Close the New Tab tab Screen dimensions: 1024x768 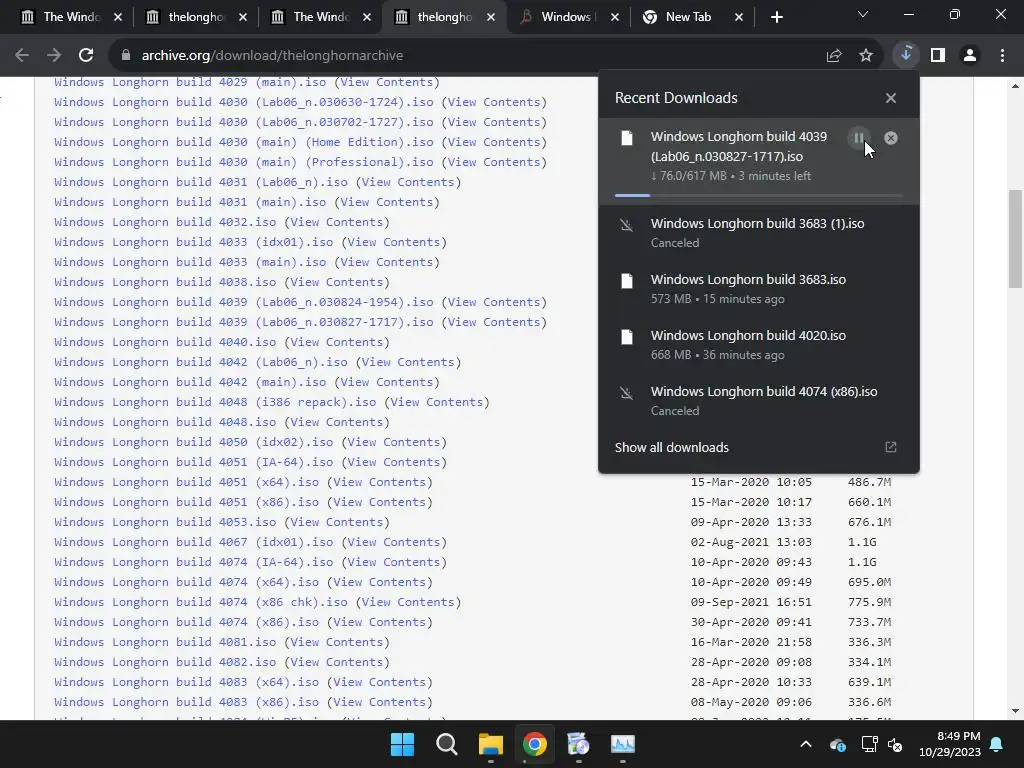tap(739, 17)
